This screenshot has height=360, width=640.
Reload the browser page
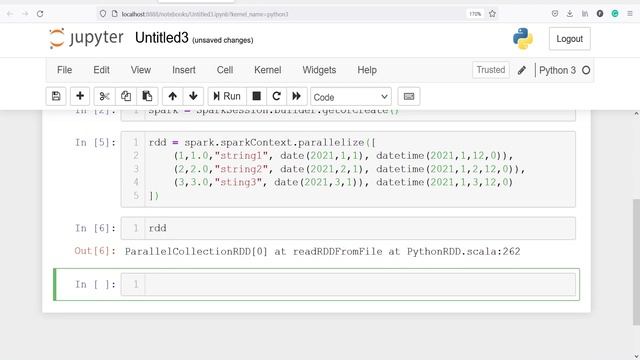tap(40, 14)
